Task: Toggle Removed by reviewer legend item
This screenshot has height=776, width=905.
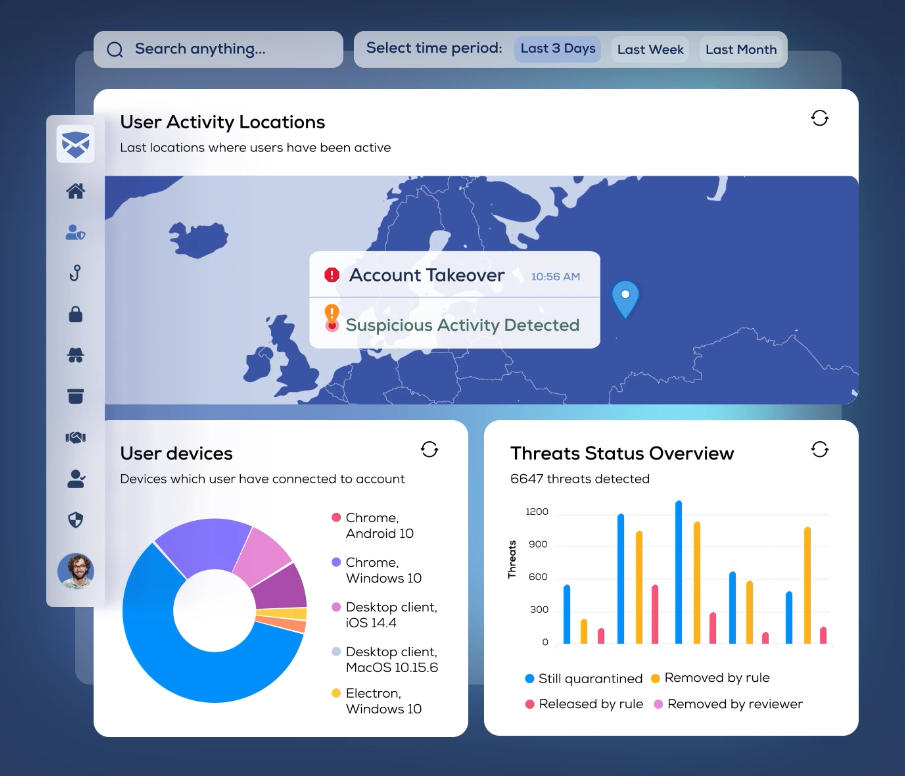Action: click(728, 704)
